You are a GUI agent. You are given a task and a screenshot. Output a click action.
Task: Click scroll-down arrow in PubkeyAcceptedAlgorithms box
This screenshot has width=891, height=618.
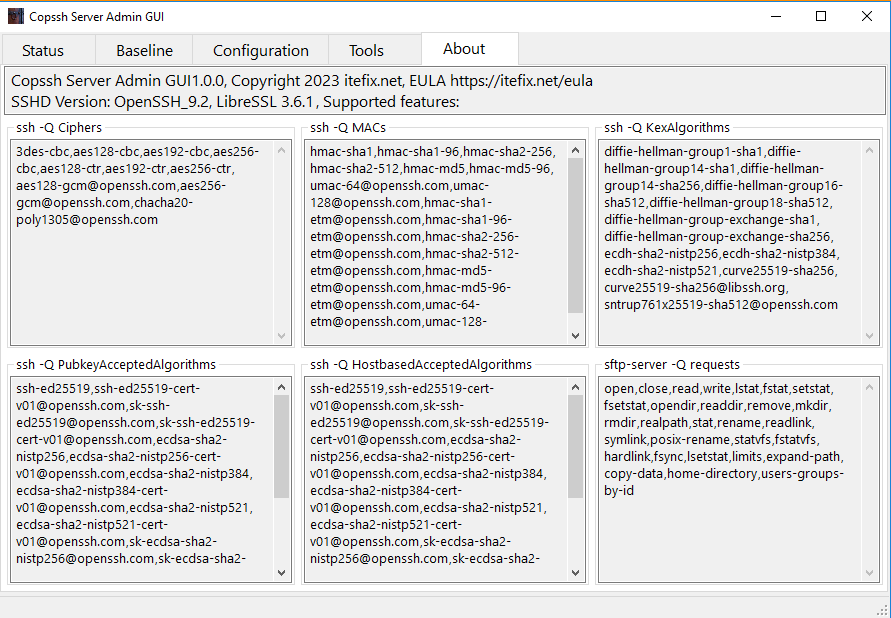pos(282,573)
